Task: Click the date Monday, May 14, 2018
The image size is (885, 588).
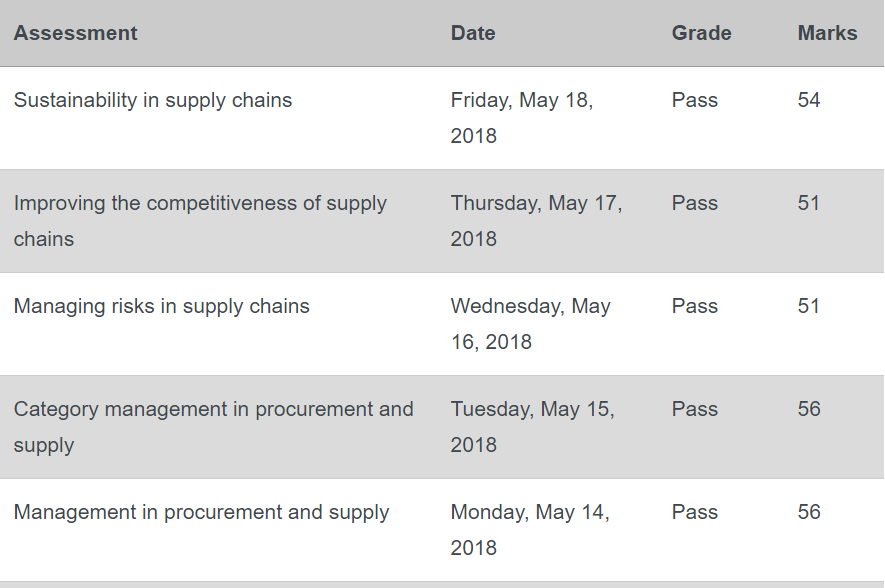Action: (530, 530)
